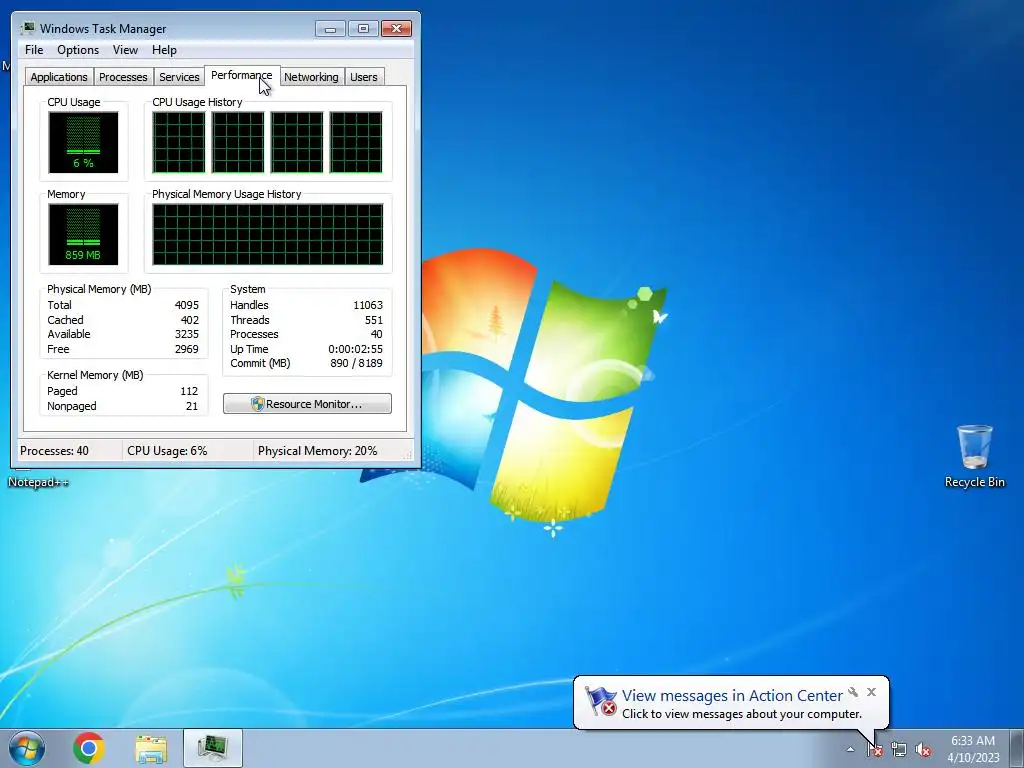Click the Resource Monitor button
This screenshot has width=1024, height=768.
(x=307, y=404)
